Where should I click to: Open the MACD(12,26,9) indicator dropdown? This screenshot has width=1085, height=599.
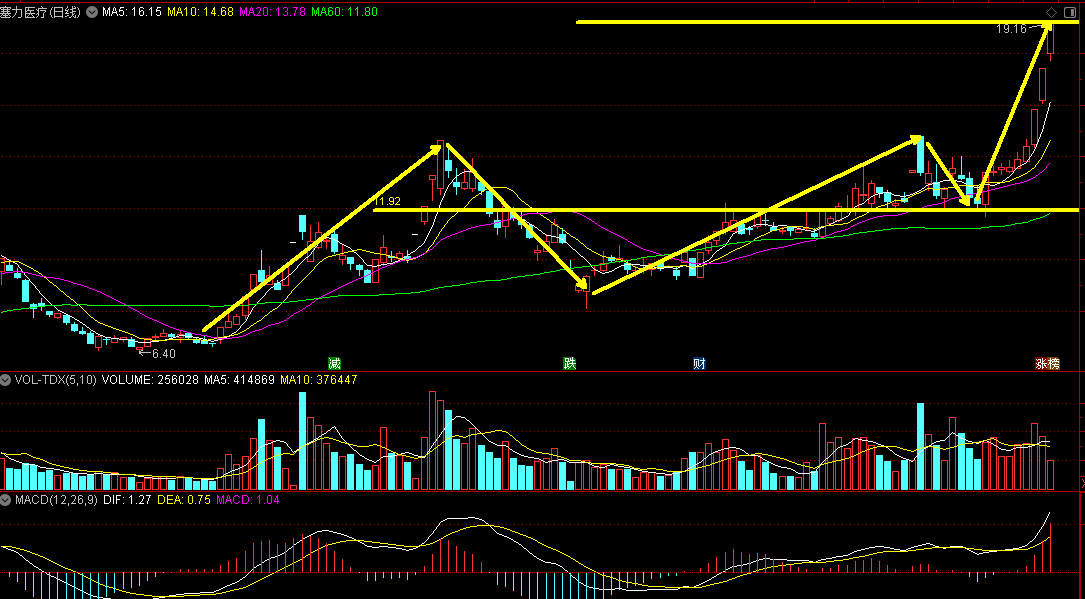pos(6,499)
